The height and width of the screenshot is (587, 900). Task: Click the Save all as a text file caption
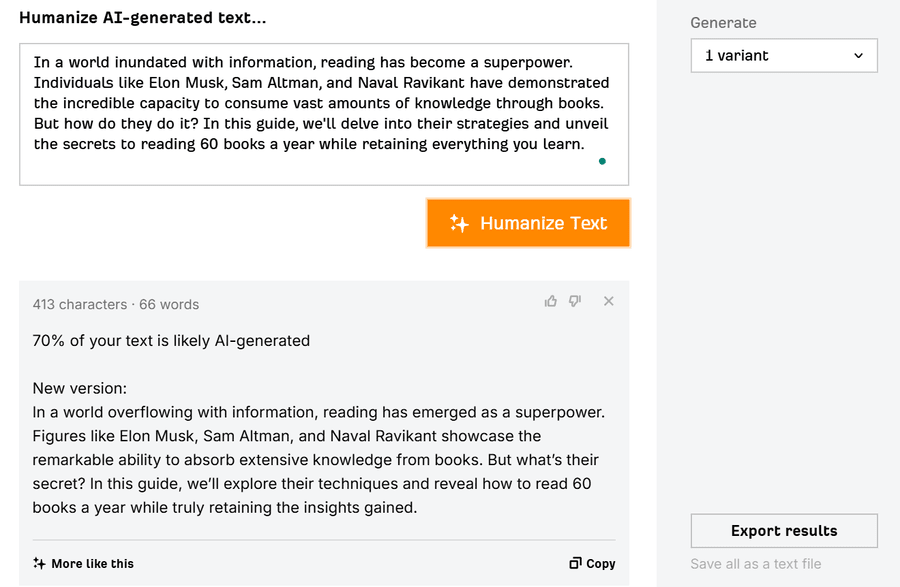click(x=756, y=564)
